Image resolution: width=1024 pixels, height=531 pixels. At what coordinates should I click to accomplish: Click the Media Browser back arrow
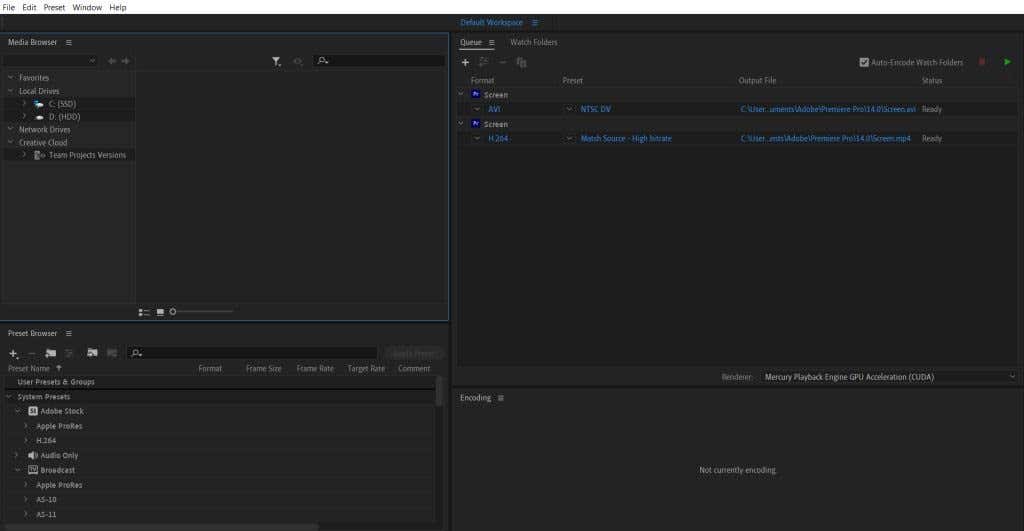[112, 61]
